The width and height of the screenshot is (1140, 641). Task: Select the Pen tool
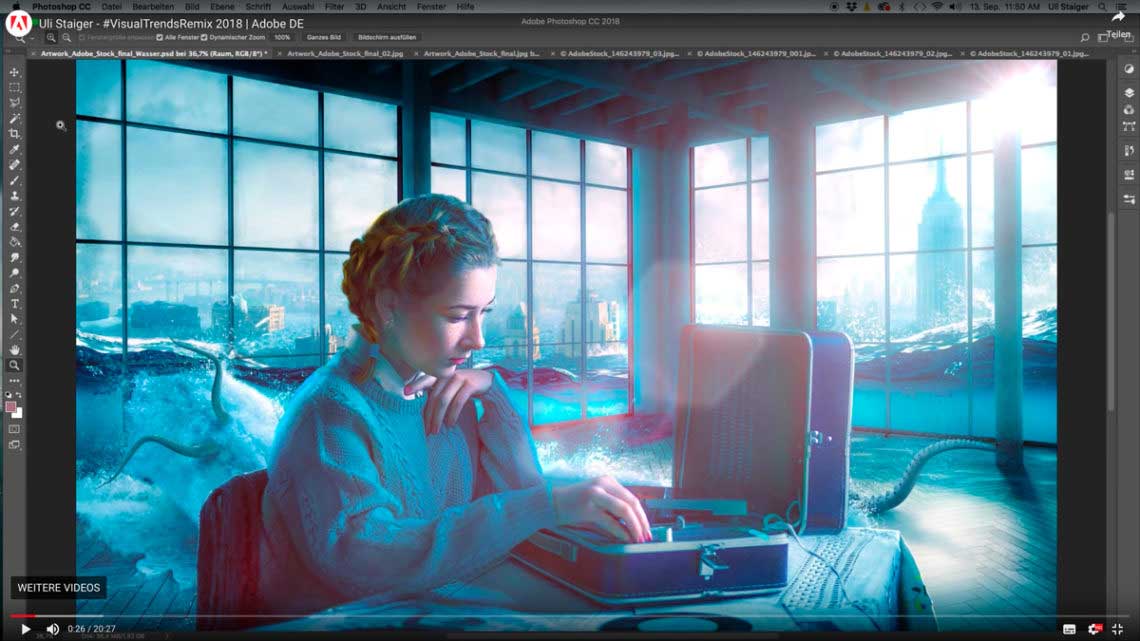click(x=15, y=289)
